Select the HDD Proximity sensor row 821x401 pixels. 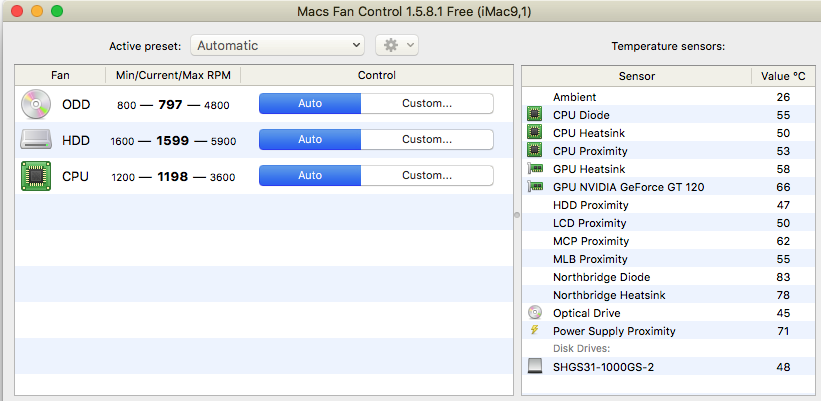[669, 205]
